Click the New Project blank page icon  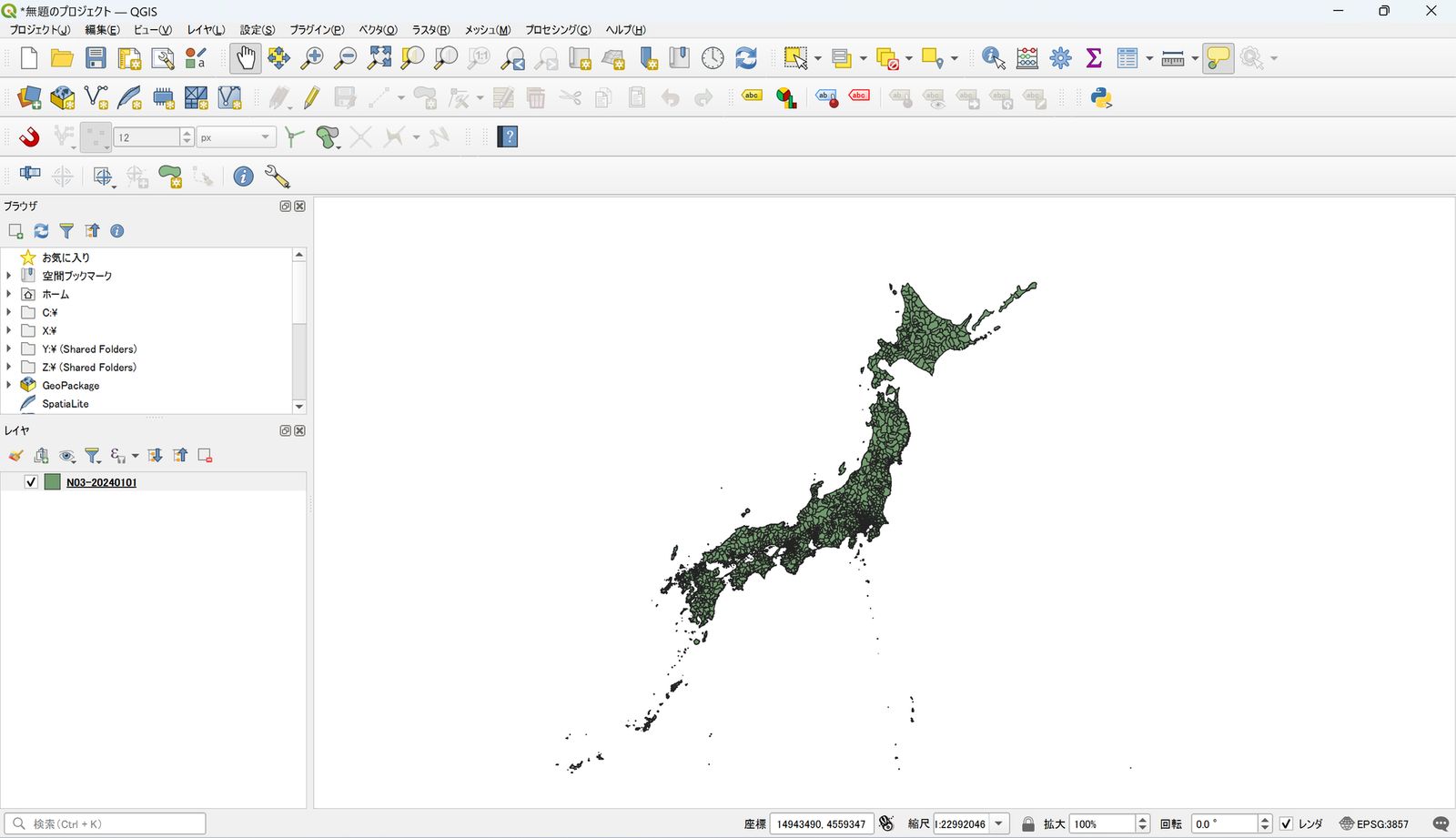pos(29,58)
